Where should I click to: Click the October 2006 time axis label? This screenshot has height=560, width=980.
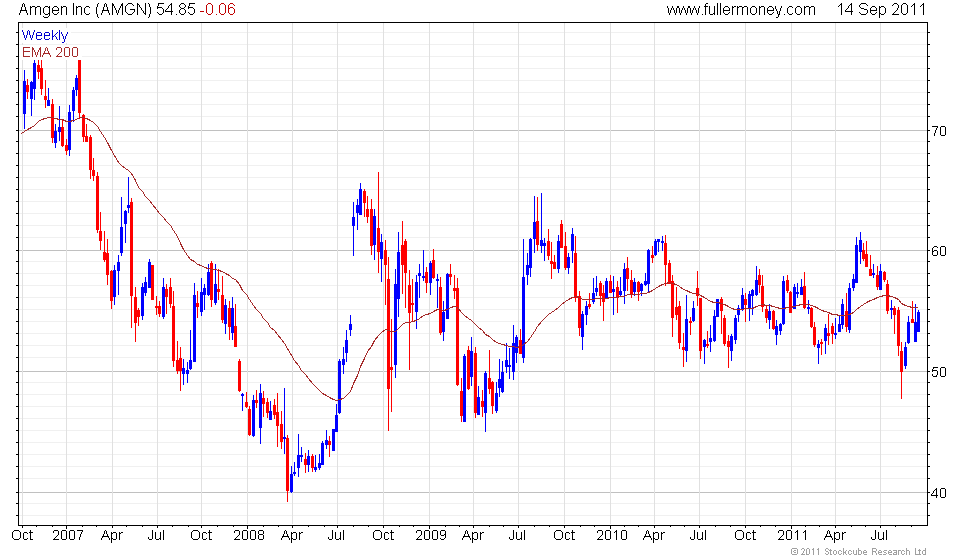22,536
